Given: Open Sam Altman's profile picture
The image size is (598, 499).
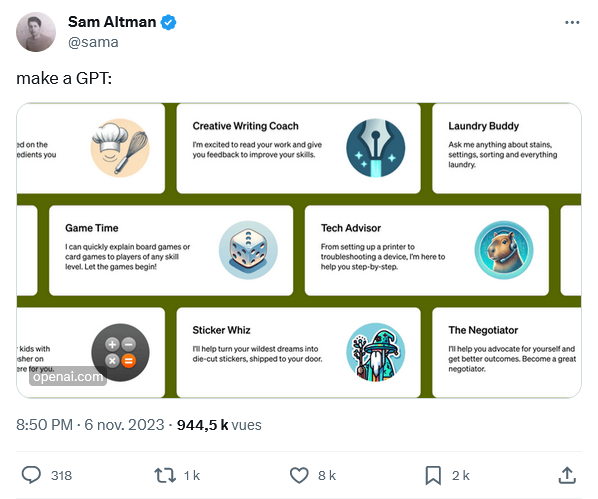Looking at the screenshot, I should [36, 32].
